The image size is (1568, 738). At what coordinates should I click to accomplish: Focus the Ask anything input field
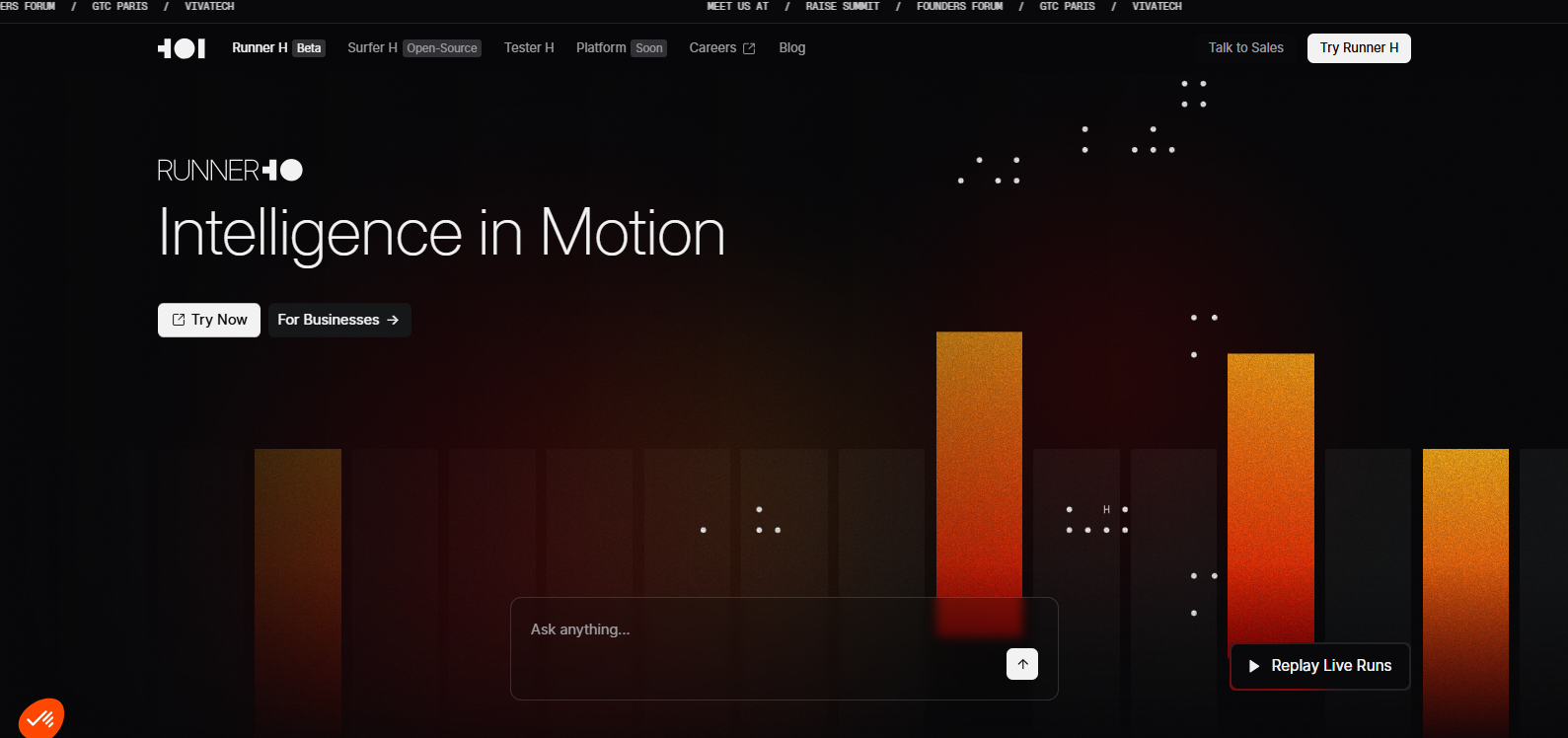784,648
